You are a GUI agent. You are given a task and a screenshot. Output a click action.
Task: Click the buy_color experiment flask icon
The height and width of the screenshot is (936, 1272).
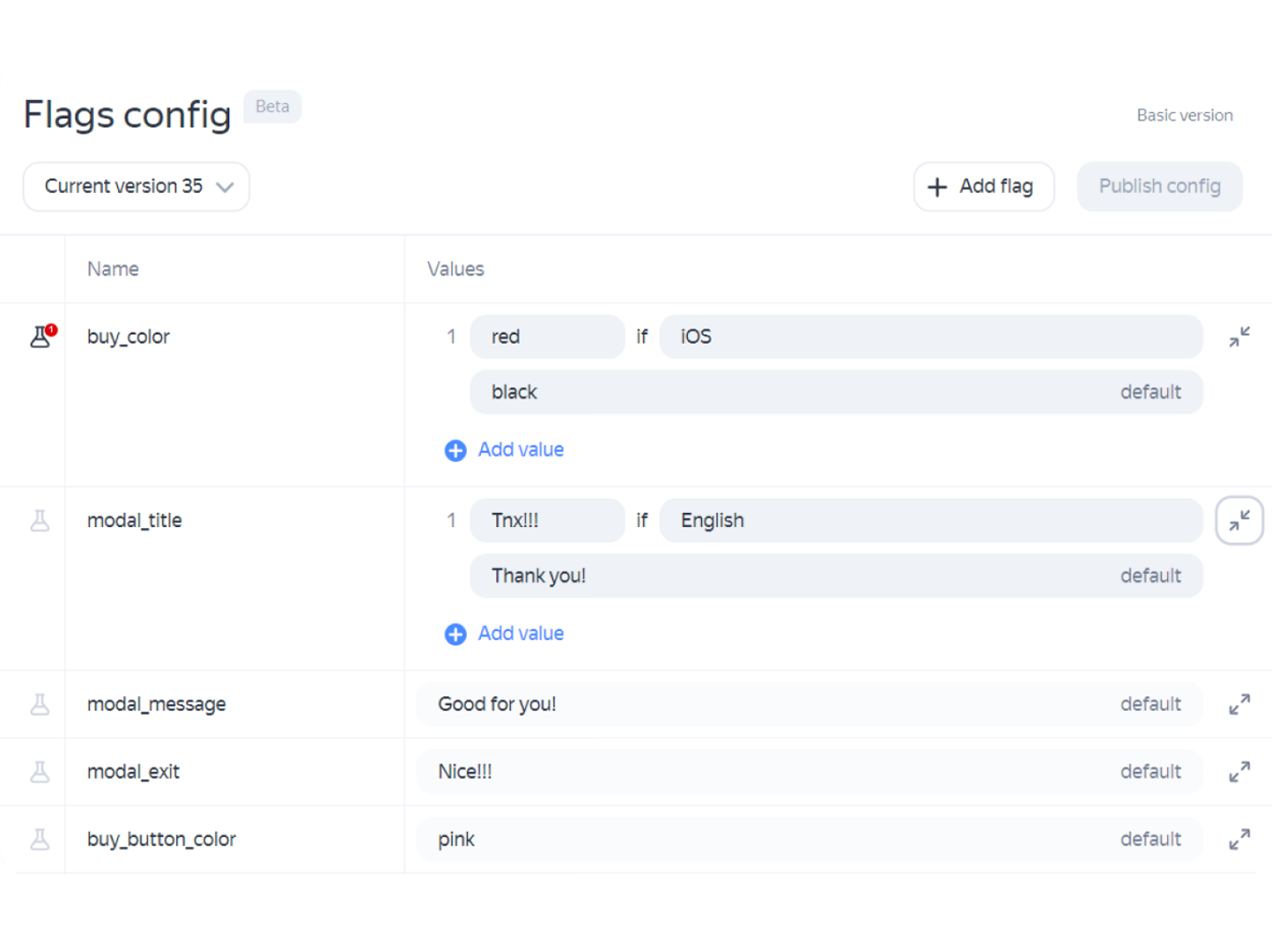40,337
